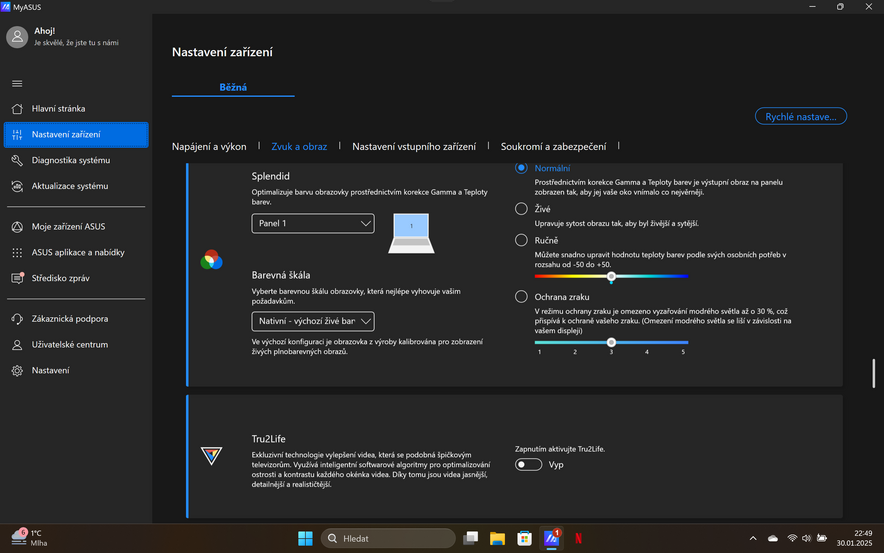884x553 pixels.
Task: Open Nastavení vstupního zařízení tab
Action: 414,147
